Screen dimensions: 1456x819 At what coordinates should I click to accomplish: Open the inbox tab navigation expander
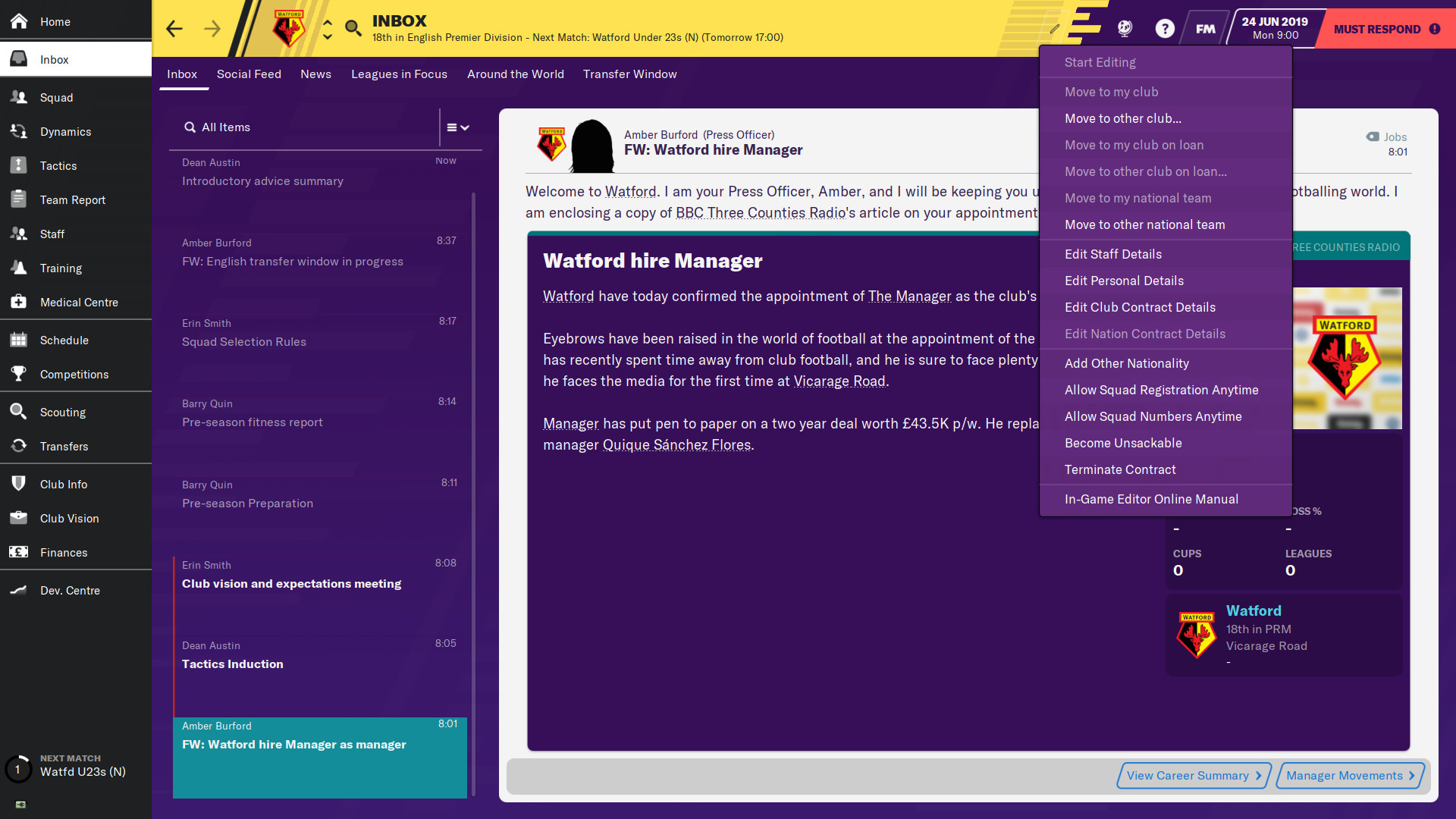point(459,127)
